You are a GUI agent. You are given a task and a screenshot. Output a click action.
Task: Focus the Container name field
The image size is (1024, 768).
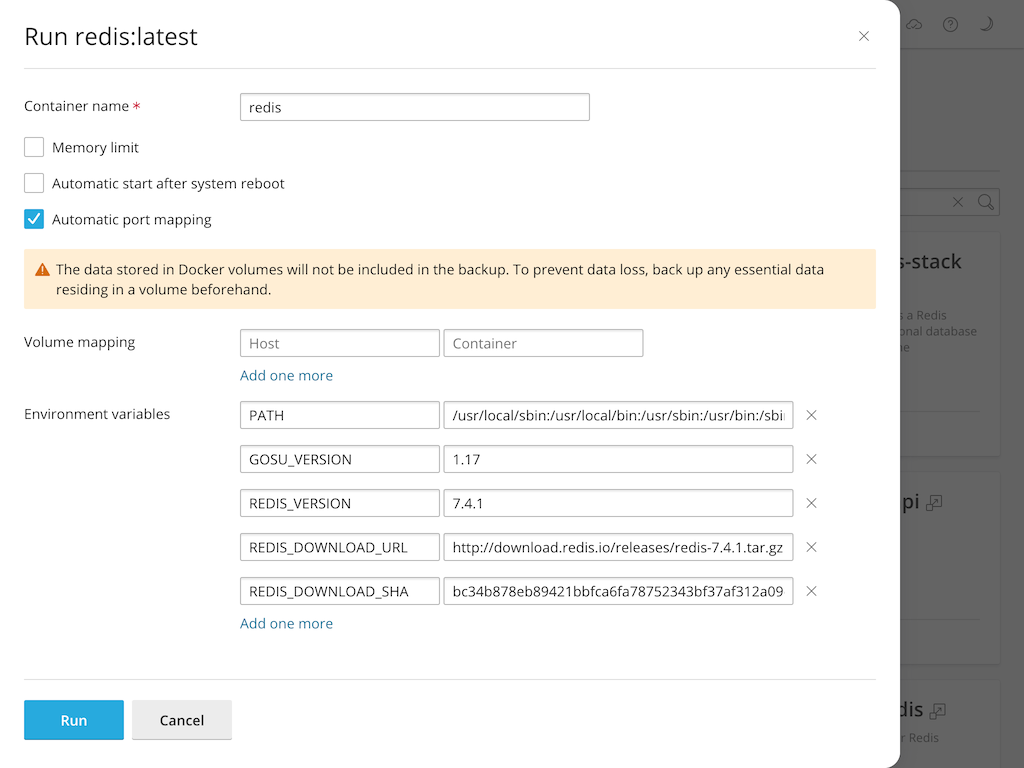tap(414, 107)
